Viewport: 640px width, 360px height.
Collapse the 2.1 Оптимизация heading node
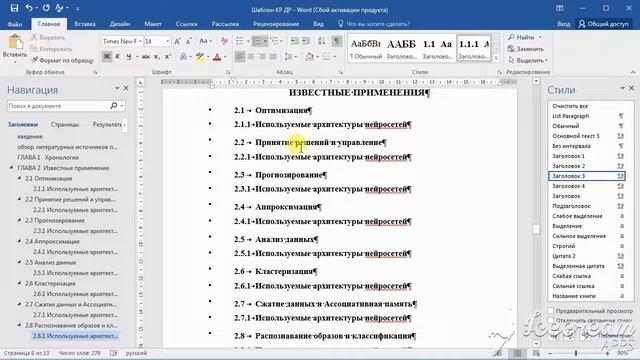pos(19,178)
